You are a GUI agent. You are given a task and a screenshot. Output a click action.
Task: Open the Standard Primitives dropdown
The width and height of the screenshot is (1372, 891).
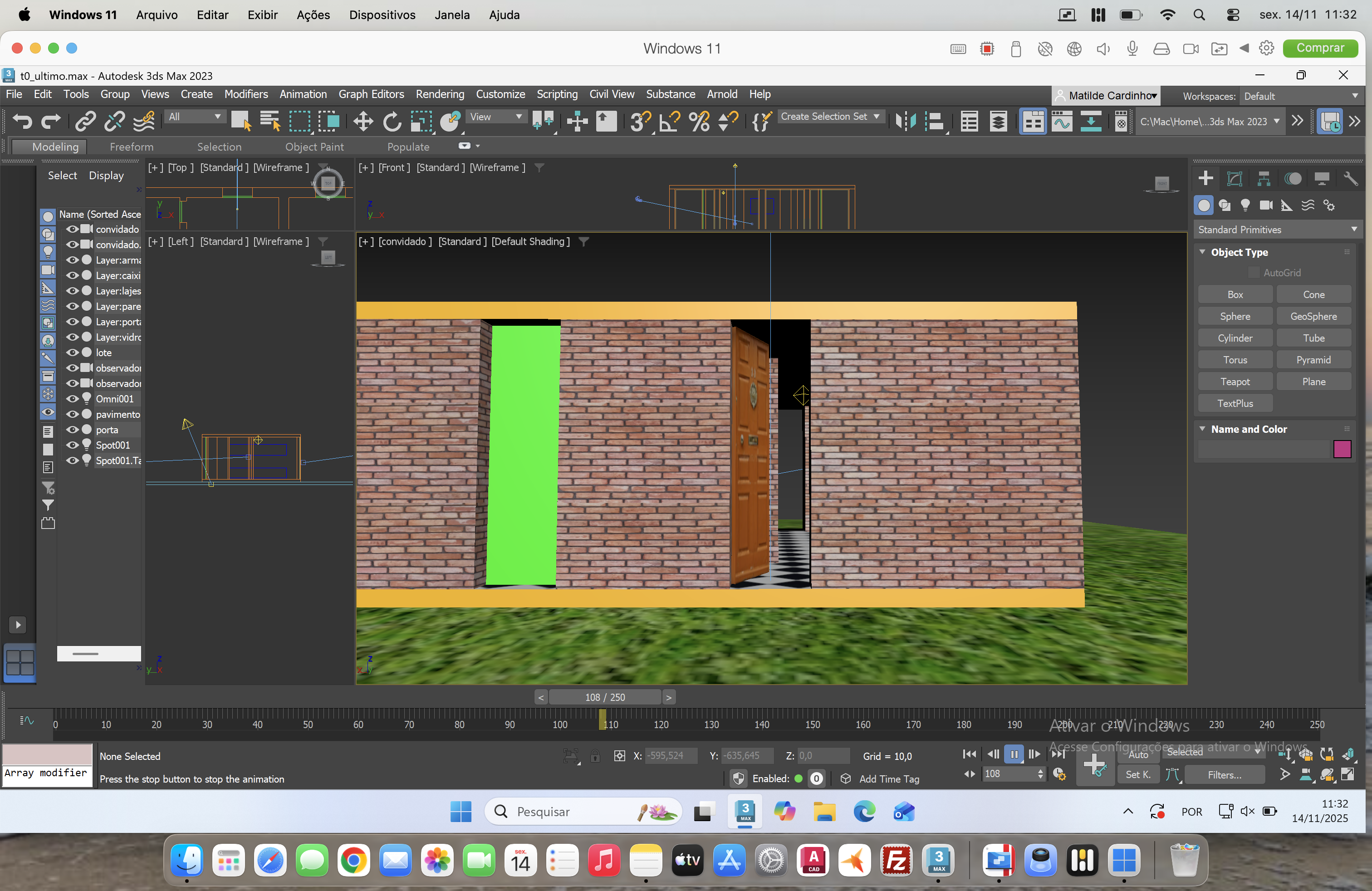(1276, 230)
